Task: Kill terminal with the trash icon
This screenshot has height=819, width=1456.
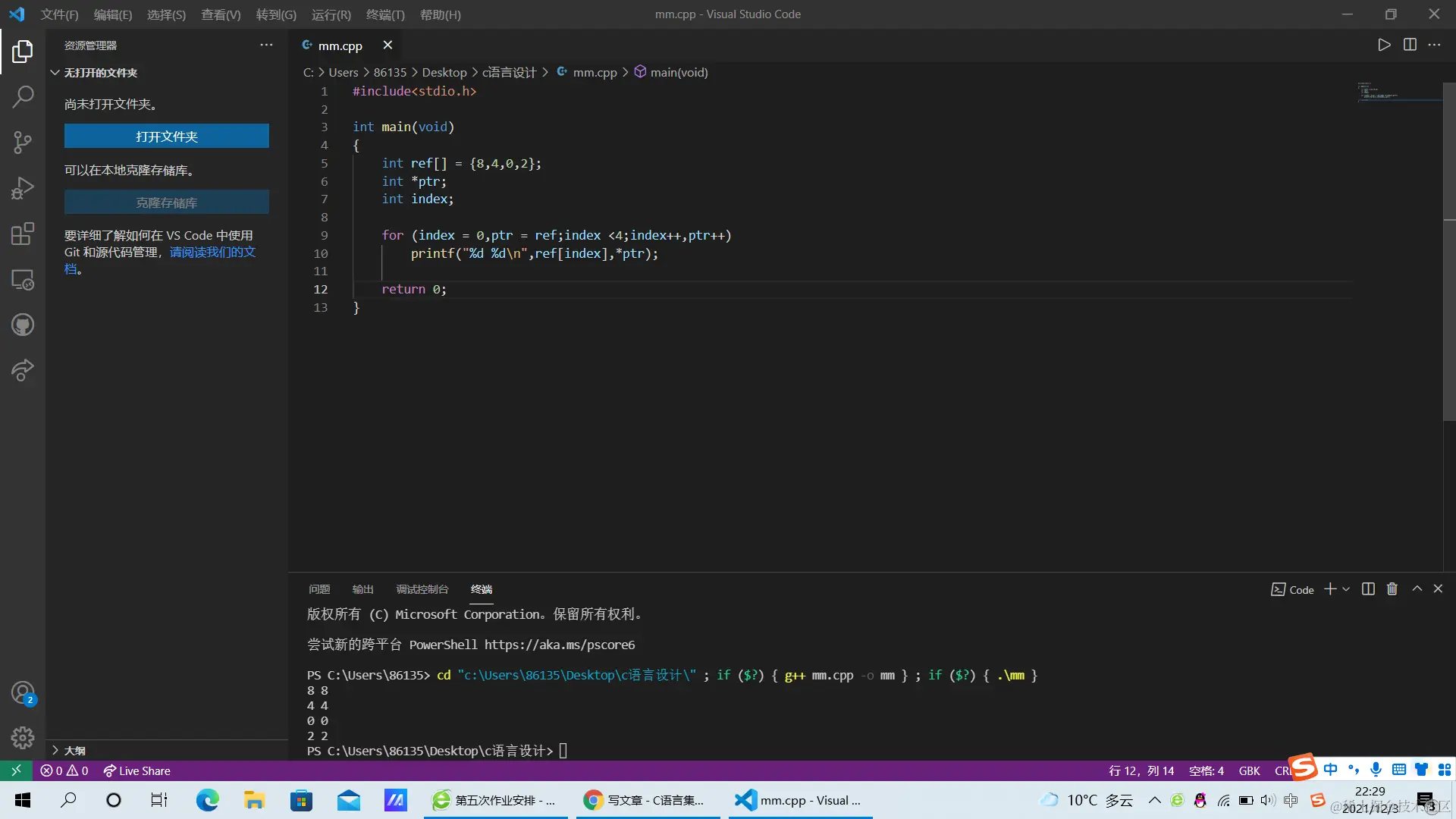Action: coord(1392,589)
